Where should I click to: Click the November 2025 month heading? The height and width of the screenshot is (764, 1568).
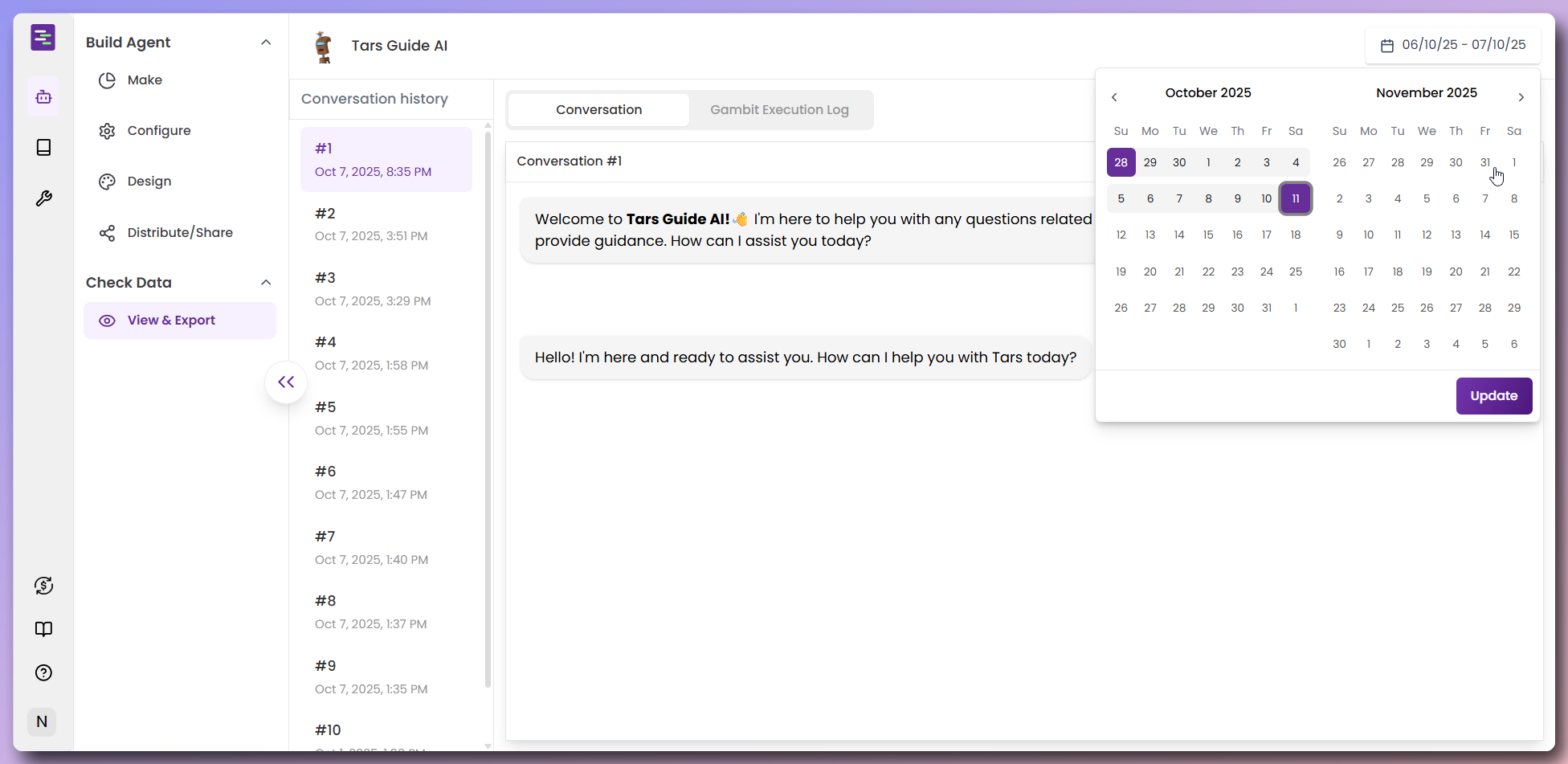click(1427, 93)
